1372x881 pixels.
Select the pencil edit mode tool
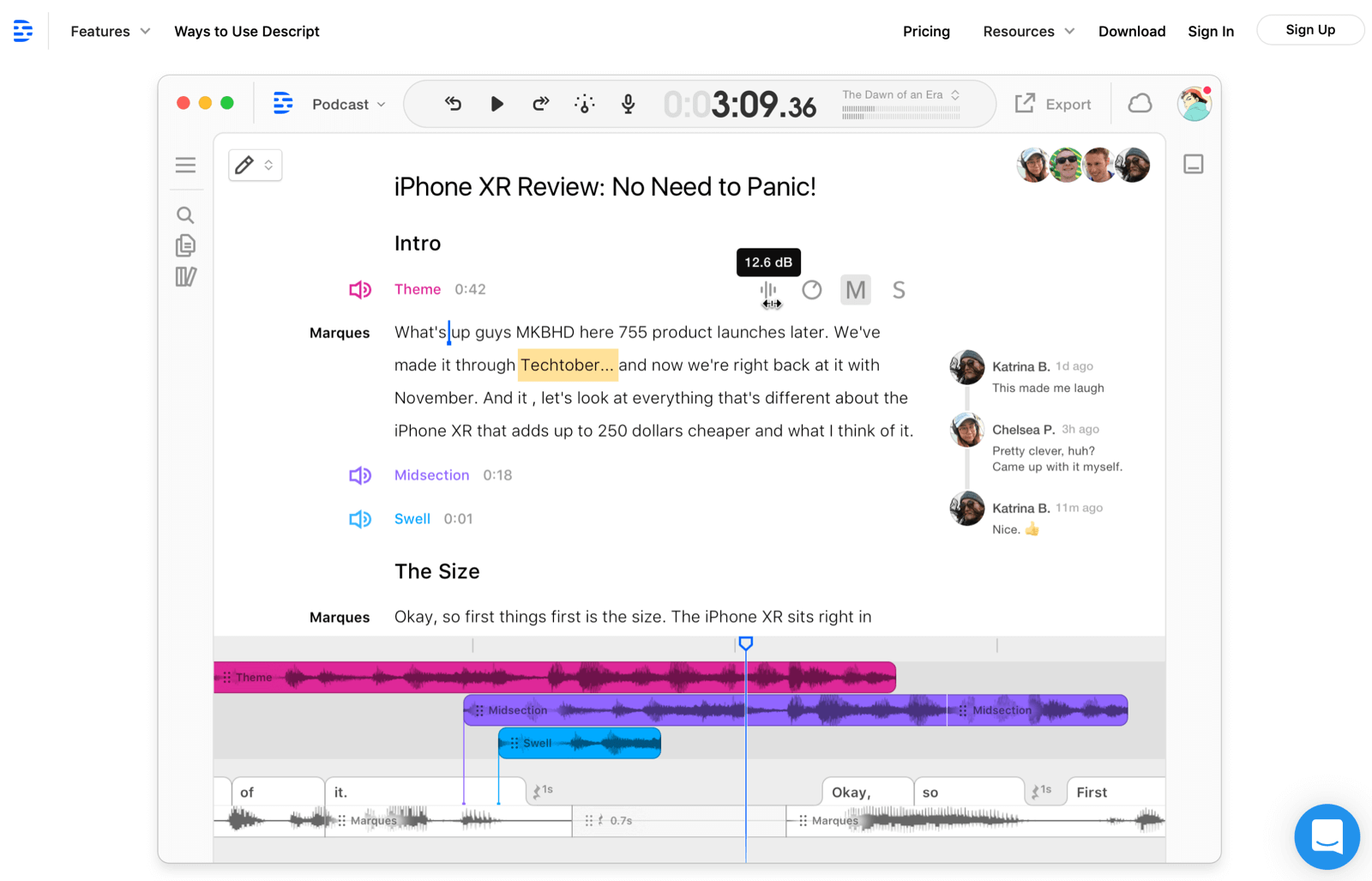(244, 165)
